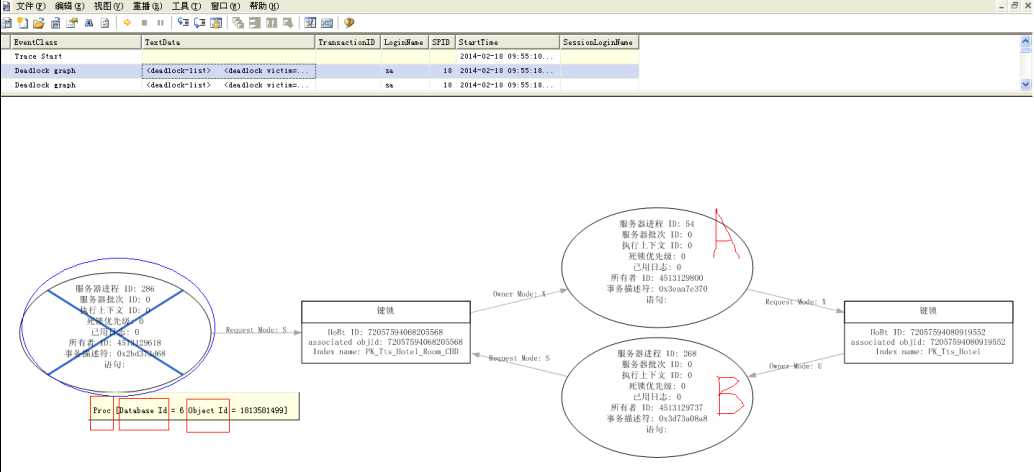Select the key lock box for PK_Tts_Hotel_Room_CHD
The height and width of the screenshot is (472, 1034).
tap(386, 332)
